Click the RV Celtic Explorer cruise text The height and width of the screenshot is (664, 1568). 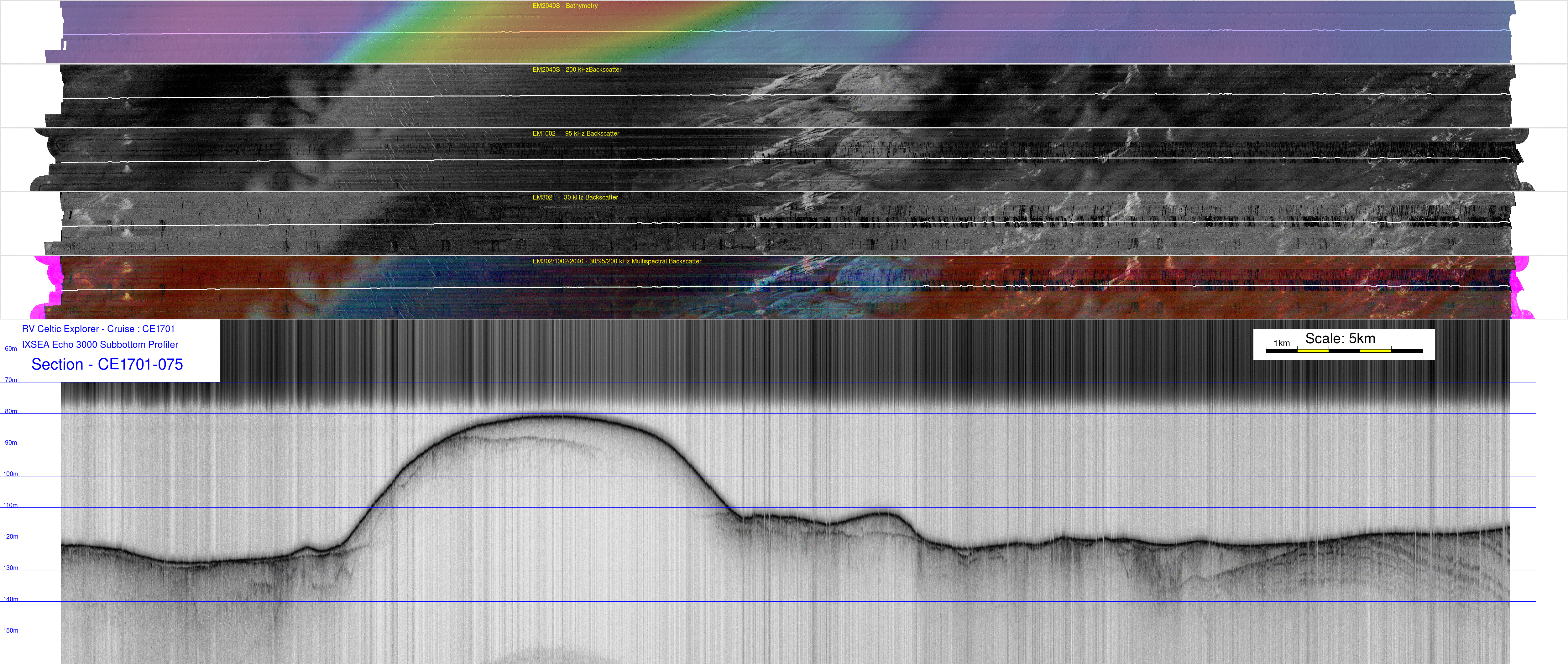click(x=98, y=329)
